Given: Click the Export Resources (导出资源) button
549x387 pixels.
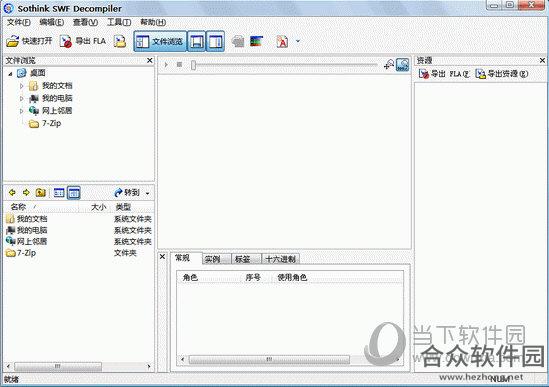Looking at the screenshot, I should pyautogui.click(x=501, y=74).
